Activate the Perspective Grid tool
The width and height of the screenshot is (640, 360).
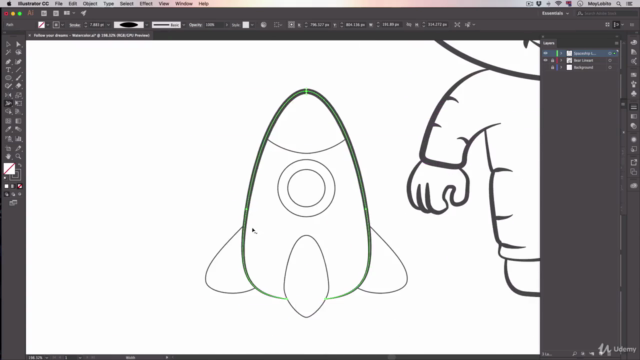(x=18, y=111)
